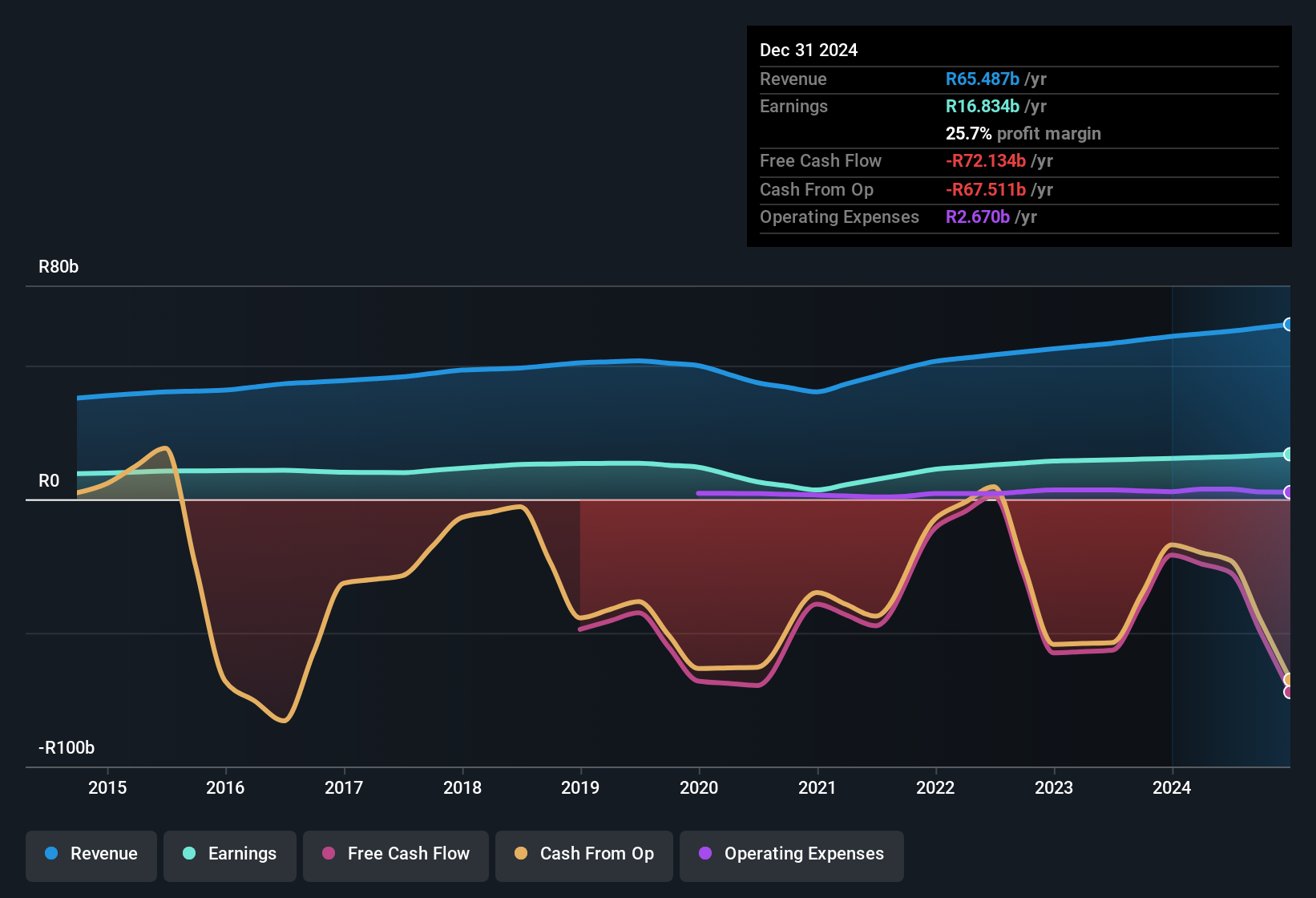Click the blue Revenue dot in the legend

click(50, 854)
